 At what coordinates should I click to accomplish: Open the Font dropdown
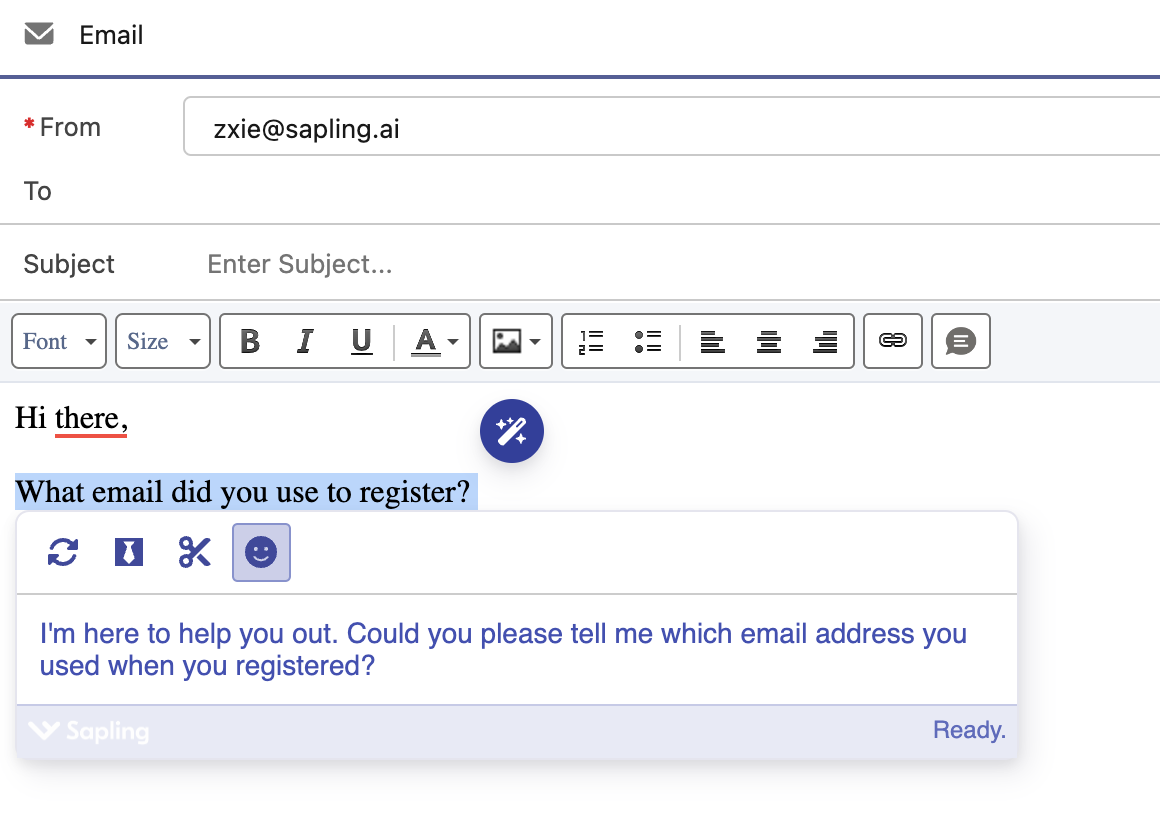click(x=59, y=341)
